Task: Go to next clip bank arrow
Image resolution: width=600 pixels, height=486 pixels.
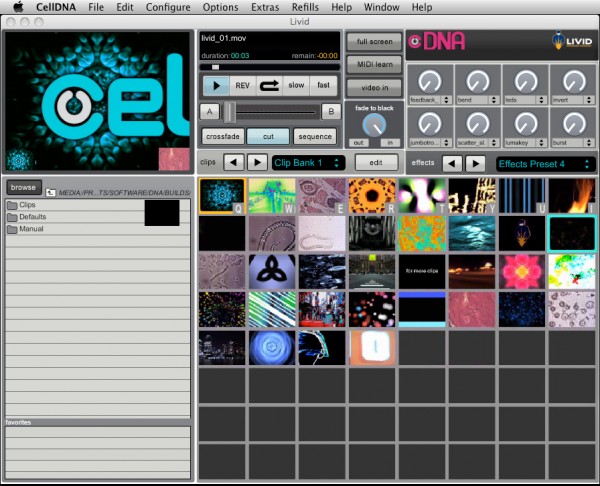Action: point(257,163)
